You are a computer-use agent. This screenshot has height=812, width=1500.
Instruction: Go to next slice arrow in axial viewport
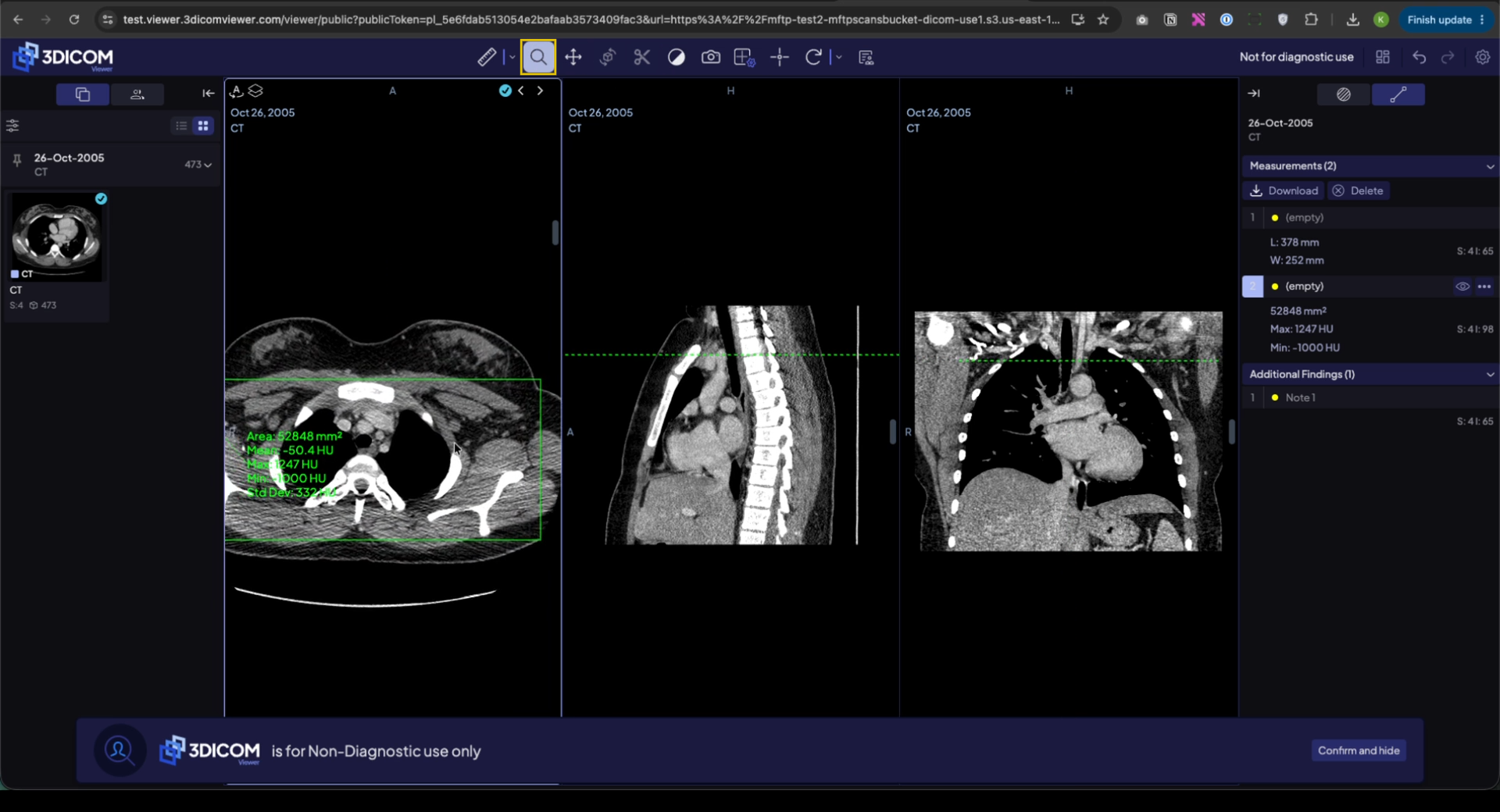[540, 91]
